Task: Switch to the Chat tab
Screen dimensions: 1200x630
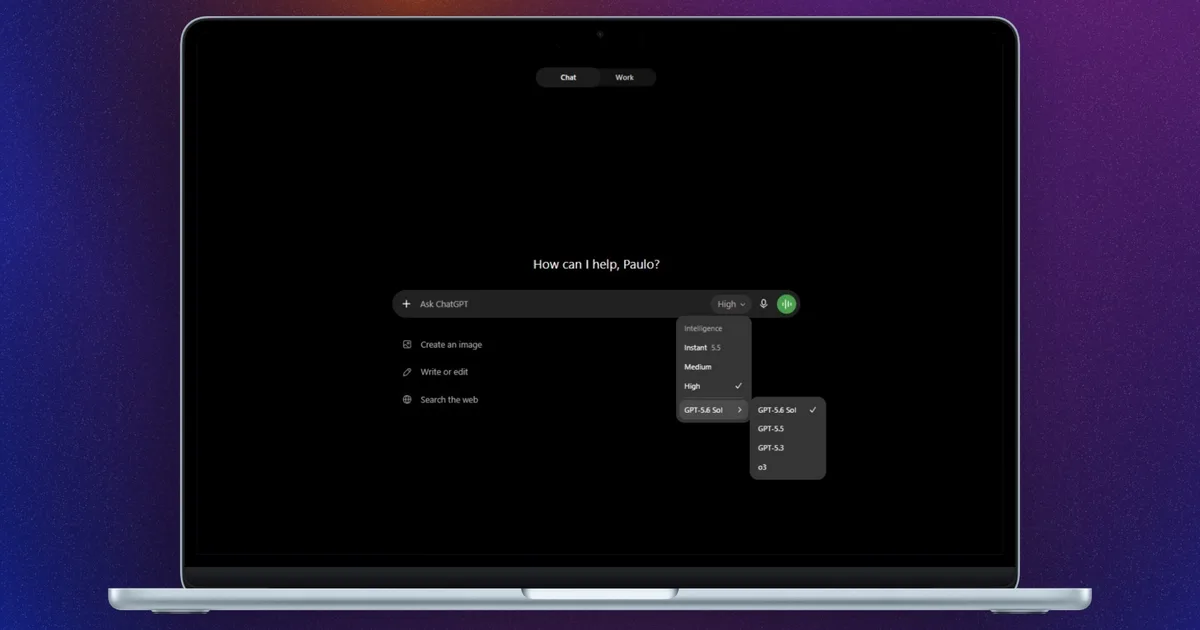Action: [x=568, y=78]
